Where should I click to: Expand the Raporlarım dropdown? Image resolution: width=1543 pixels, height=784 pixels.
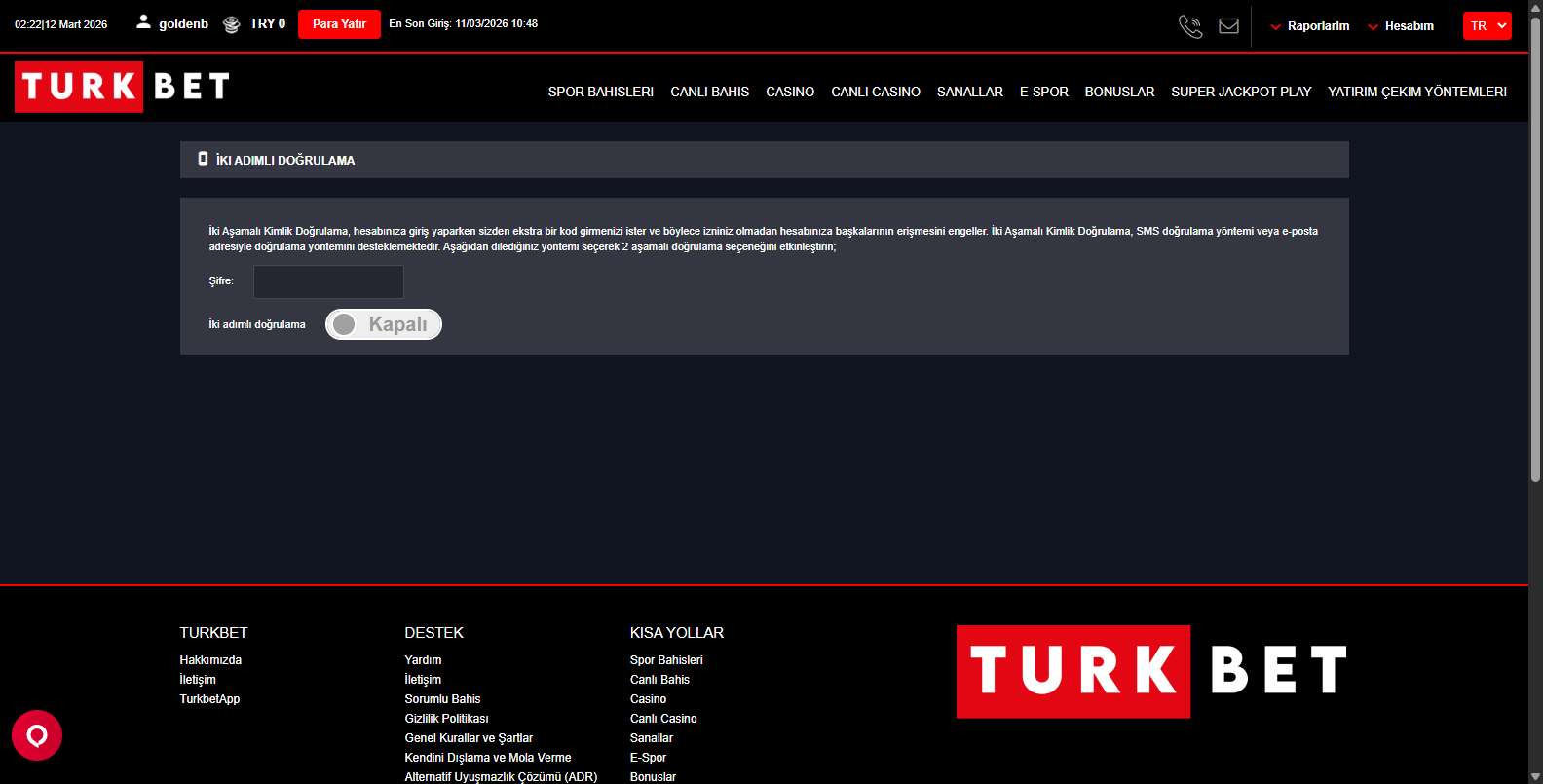(1310, 26)
